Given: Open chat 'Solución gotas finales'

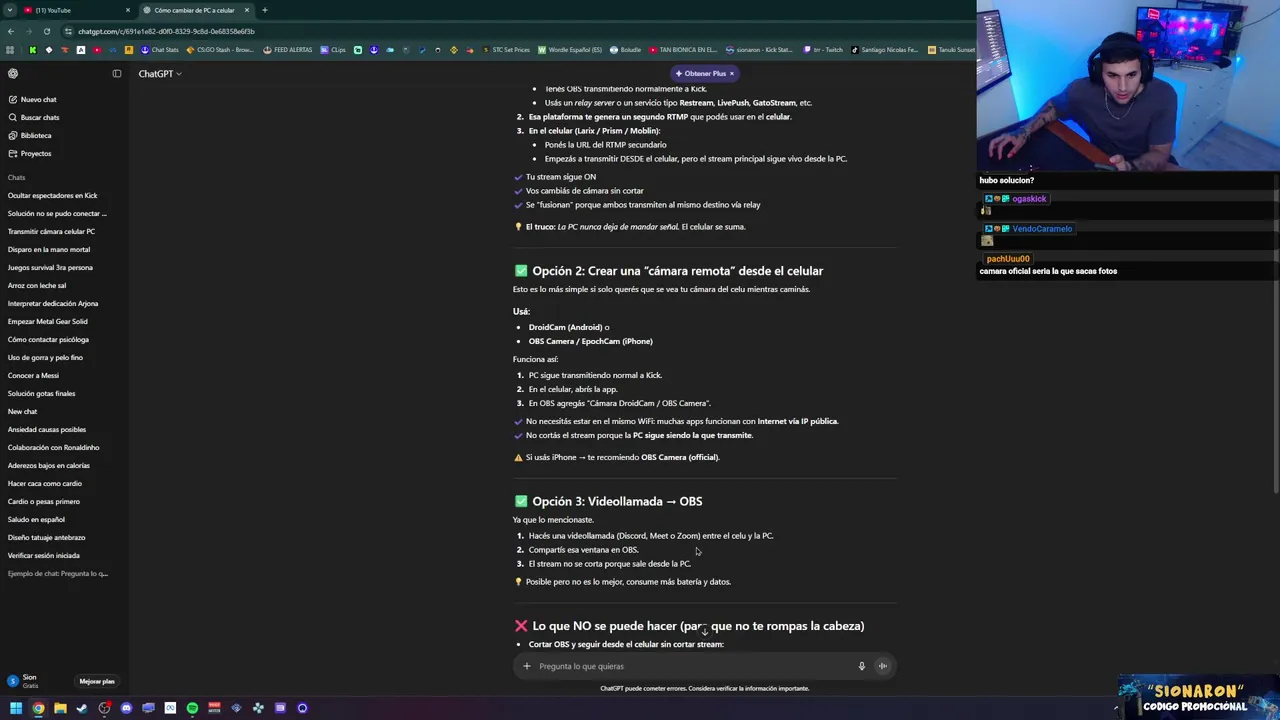Looking at the screenshot, I should pyautogui.click(x=41, y=393).
